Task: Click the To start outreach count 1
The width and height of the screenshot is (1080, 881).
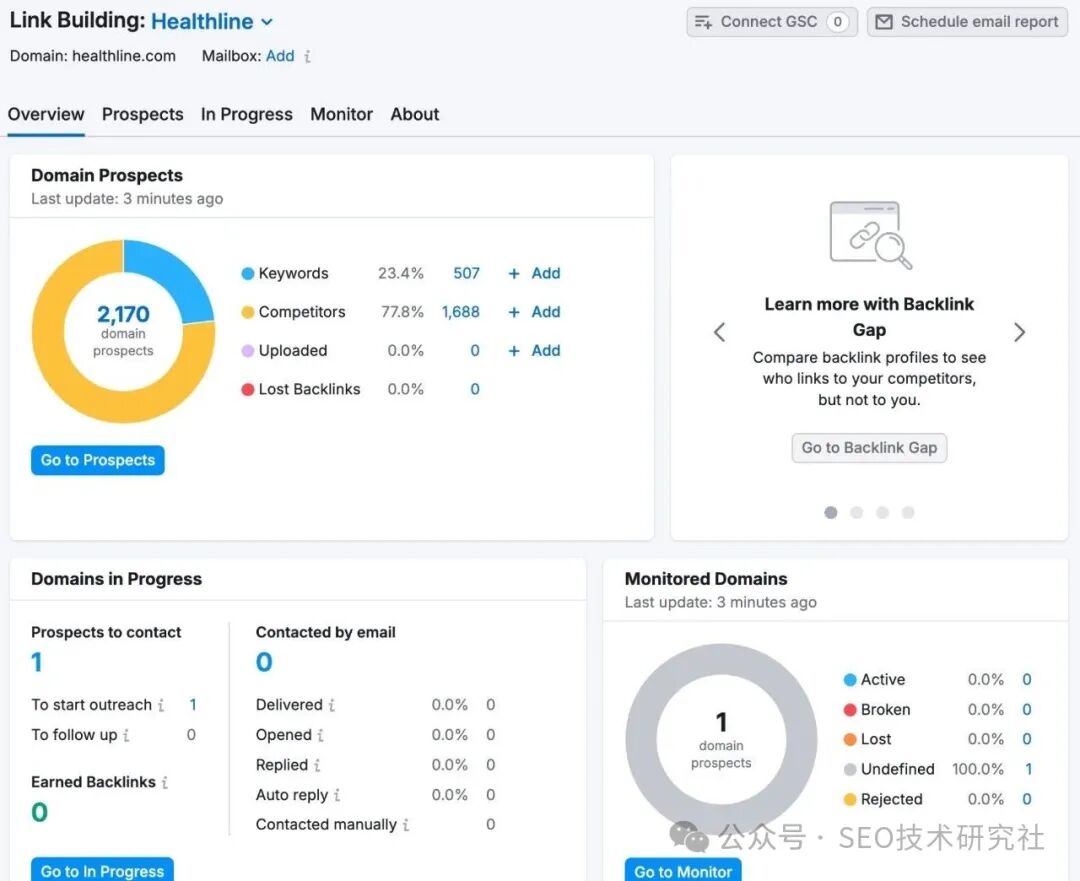Action: (193, 705)
